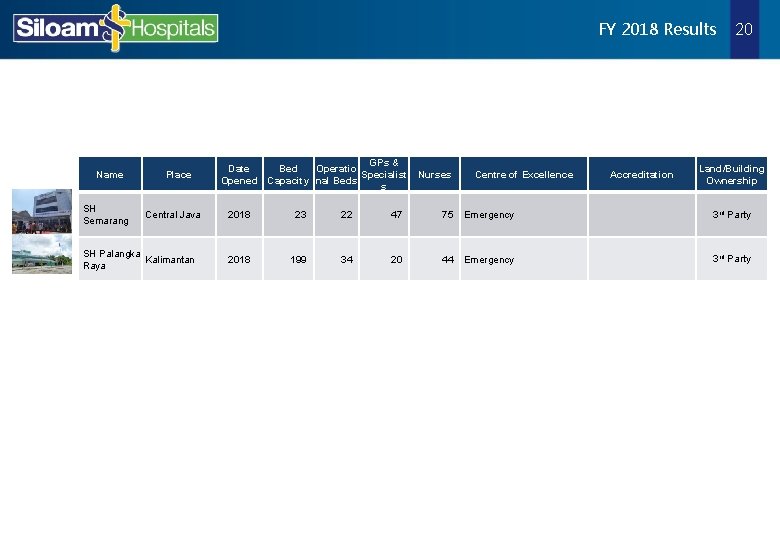Select the 'Accreditation' column header
Viewport: 780px width, 540px height.
click(642, 174)
